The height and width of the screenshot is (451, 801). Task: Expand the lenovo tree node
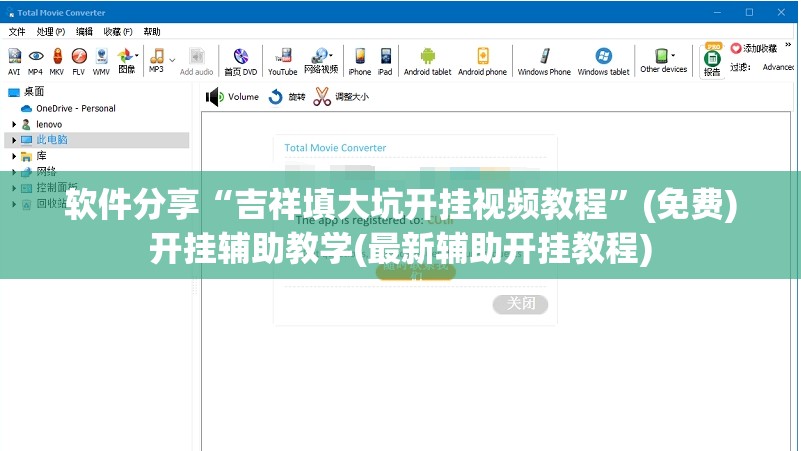pos(14,124)
